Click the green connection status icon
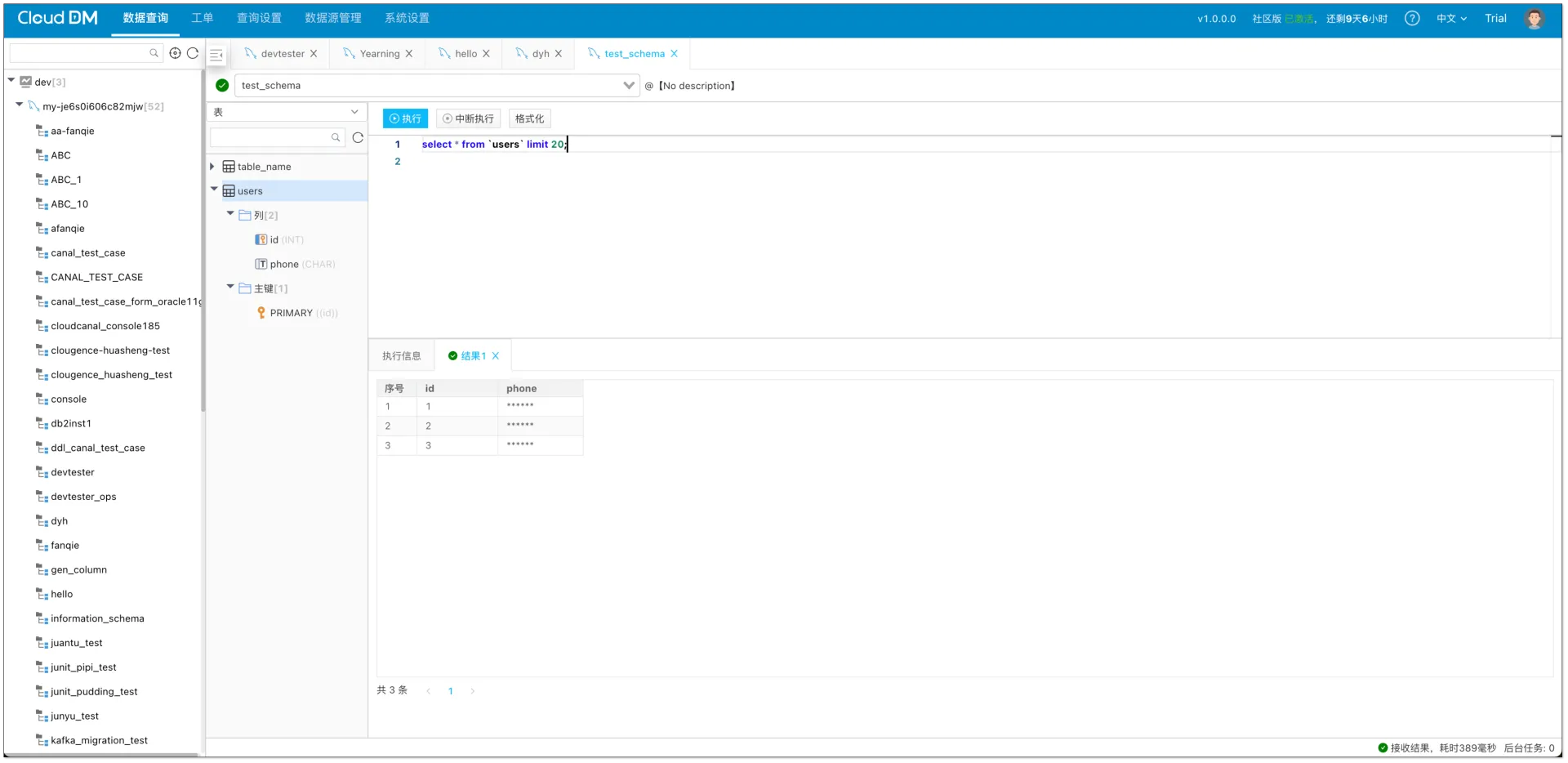This screenshot has width=1568, height=763. [x=222, y=85]
